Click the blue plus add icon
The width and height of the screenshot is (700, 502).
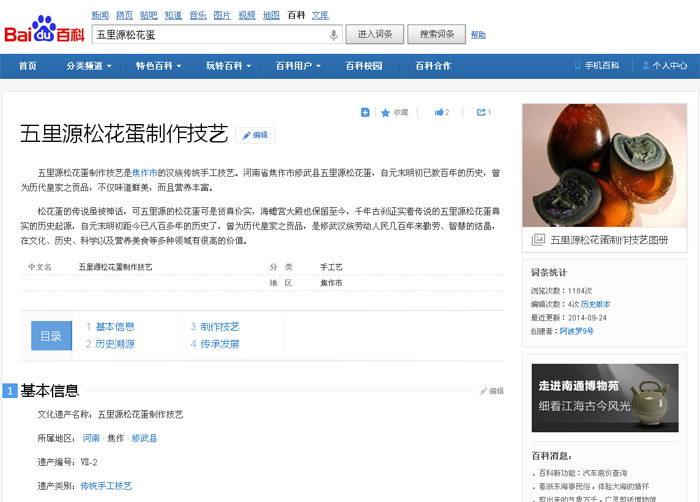point(365,113)
